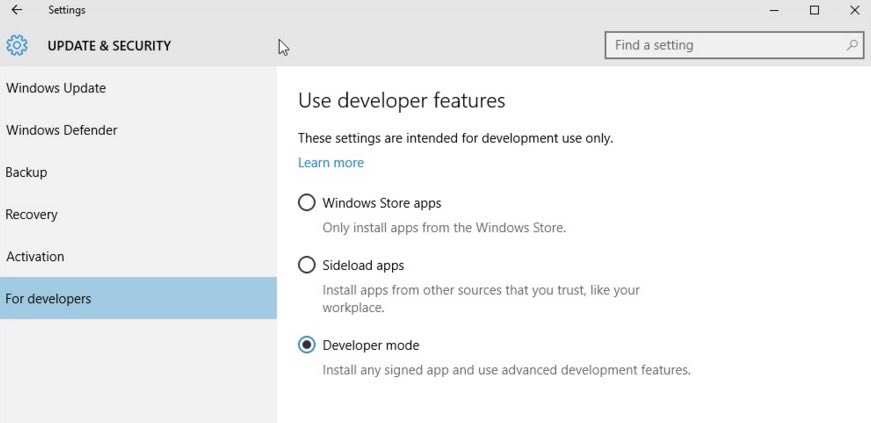Open the Activation settings page
The height and width of the screenshot is (423, 871).
point(35,256)
